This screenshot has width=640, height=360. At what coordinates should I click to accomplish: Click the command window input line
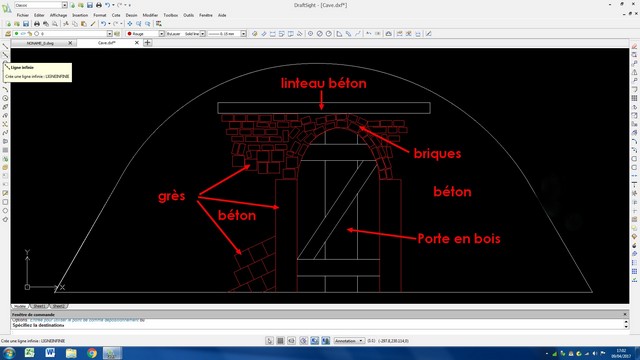[318, 325]
